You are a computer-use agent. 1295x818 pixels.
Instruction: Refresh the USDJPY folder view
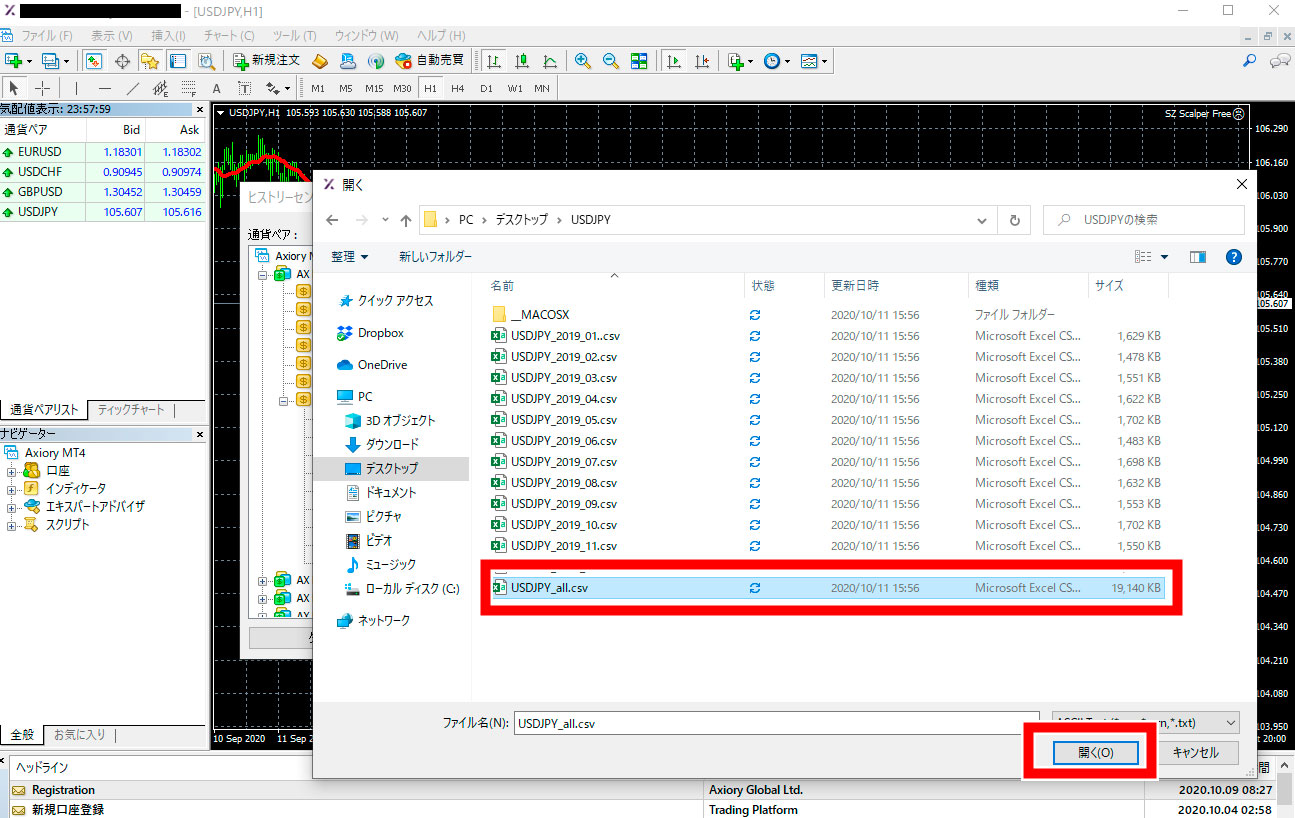[x=1015, y=220]
